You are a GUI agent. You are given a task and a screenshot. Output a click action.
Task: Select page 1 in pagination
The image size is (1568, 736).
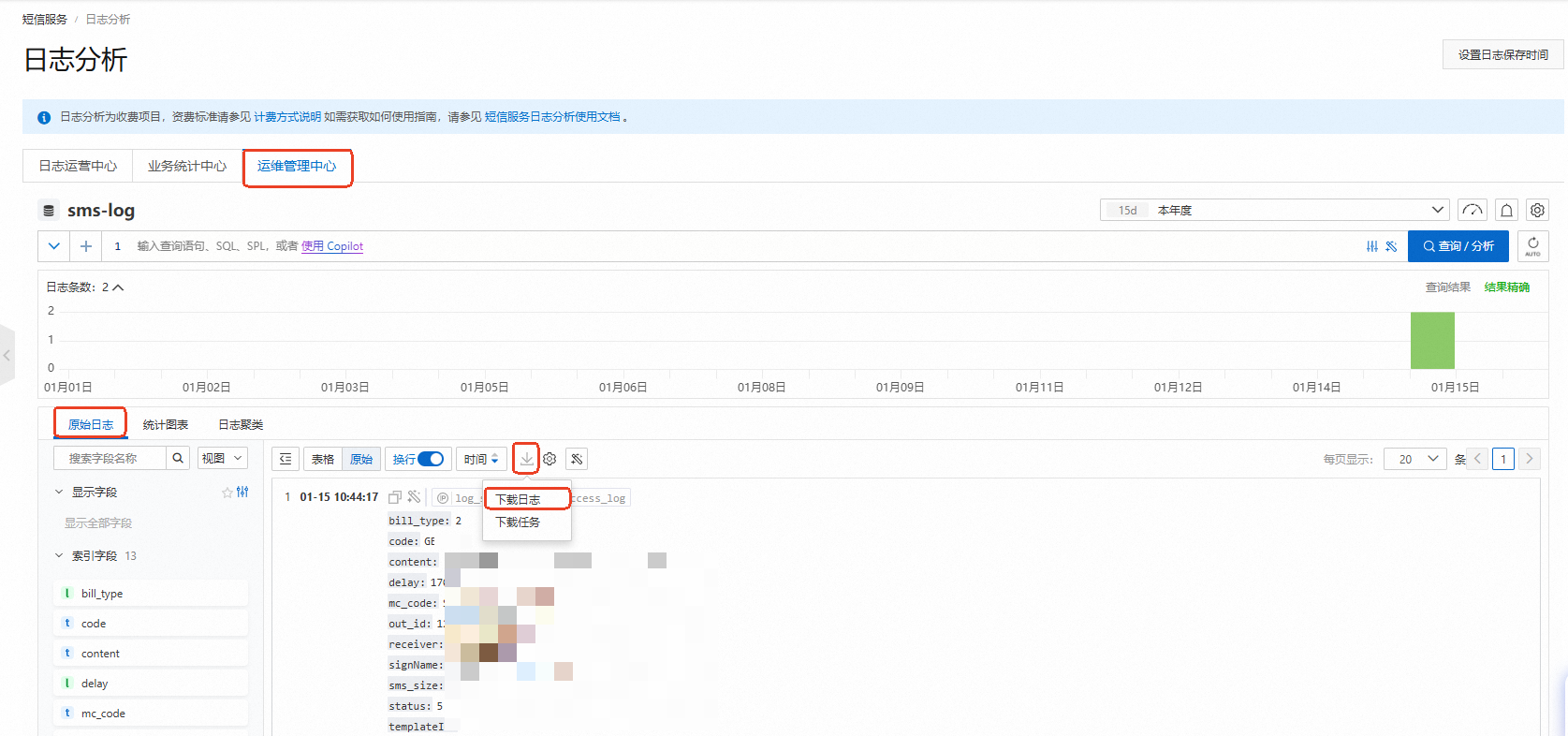[x=1503, y=459]
